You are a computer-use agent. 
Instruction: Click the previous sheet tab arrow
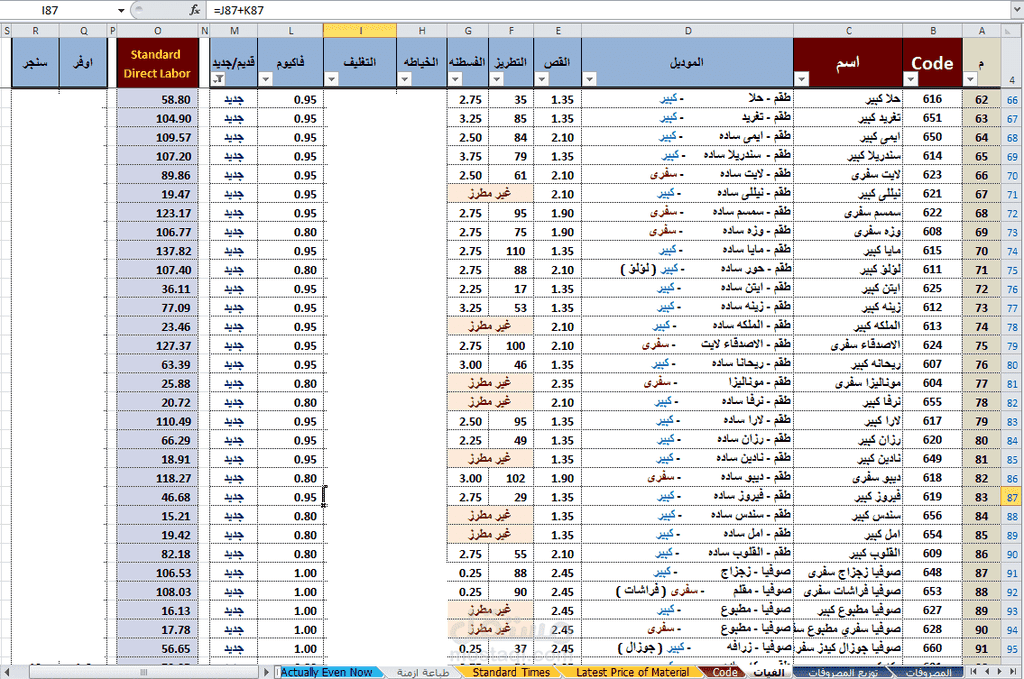(x=986, y=671)
